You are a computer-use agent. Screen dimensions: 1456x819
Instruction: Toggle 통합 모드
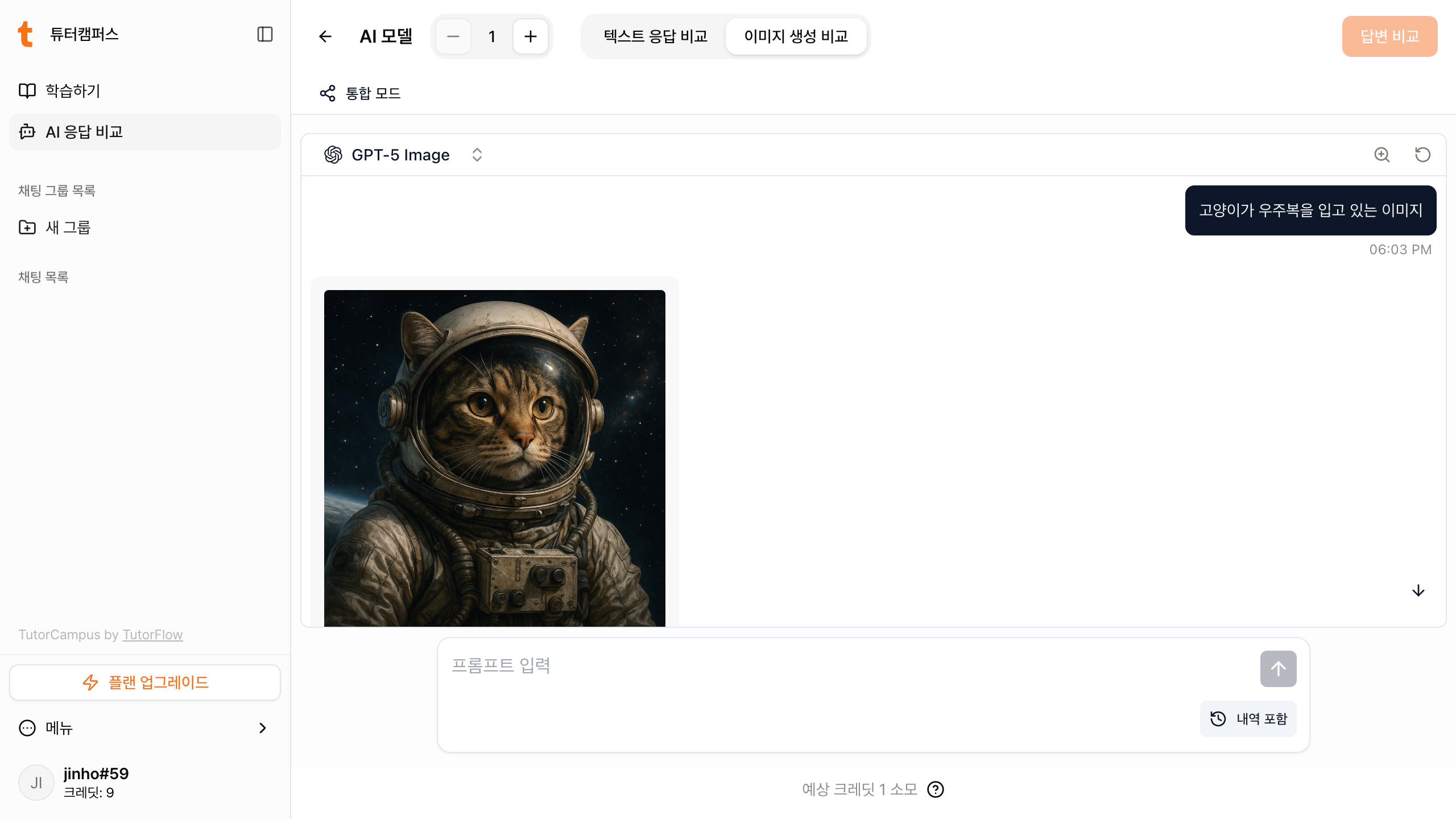tap(360, 93)
